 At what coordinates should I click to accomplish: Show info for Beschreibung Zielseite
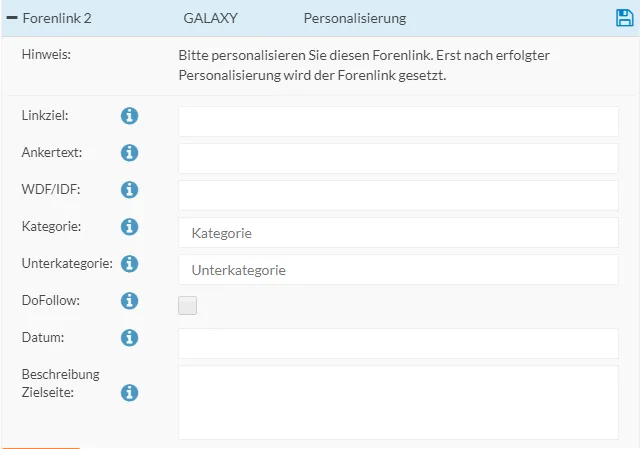click(x=129, y=393)
